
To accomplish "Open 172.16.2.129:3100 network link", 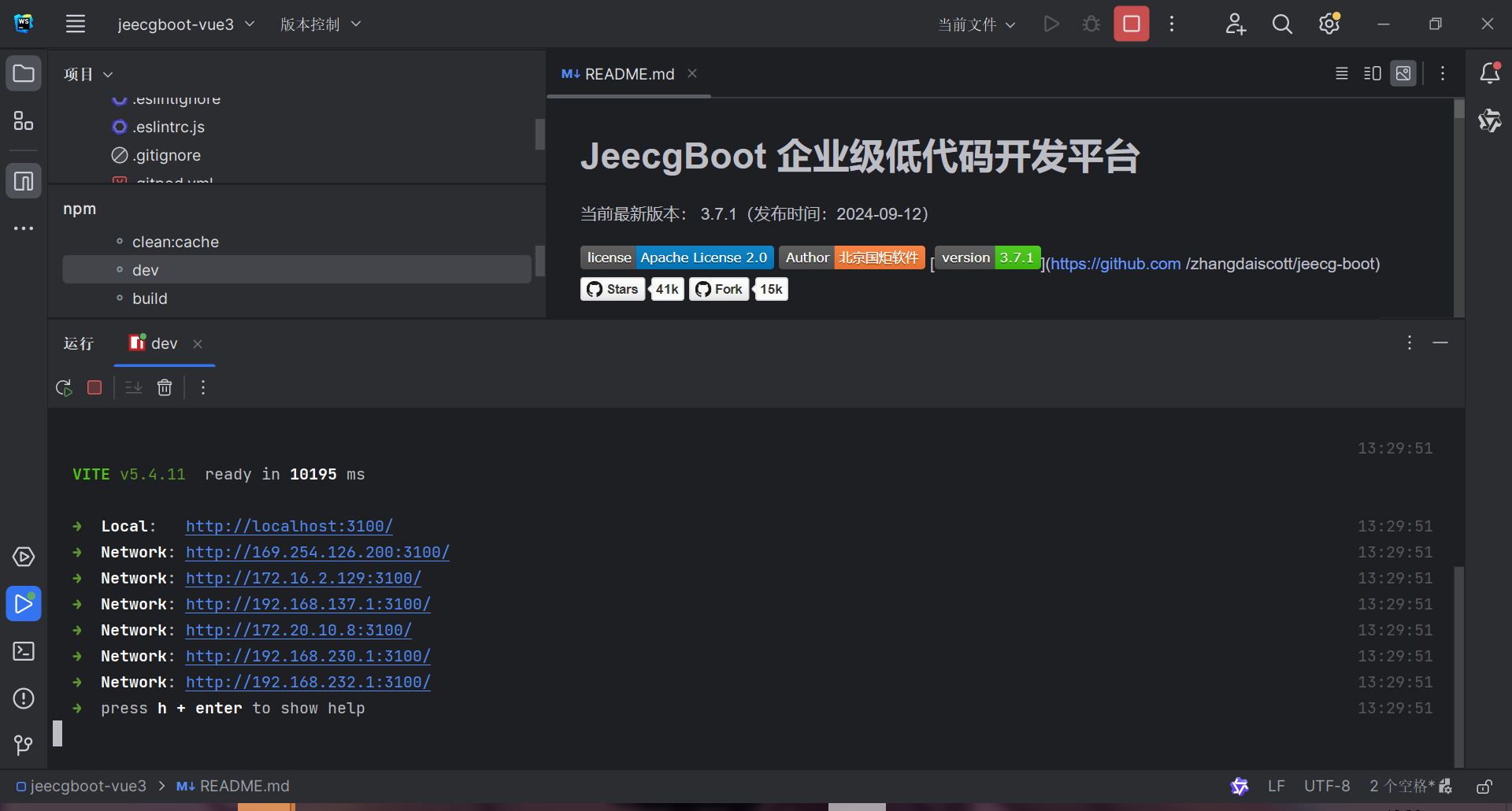I will tap(303, 578).
